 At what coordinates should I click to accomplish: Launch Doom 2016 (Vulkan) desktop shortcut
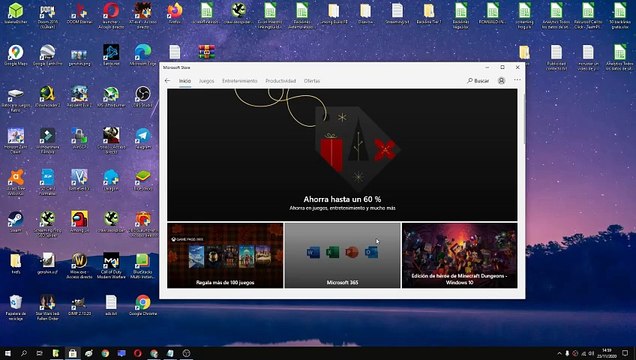47,16
